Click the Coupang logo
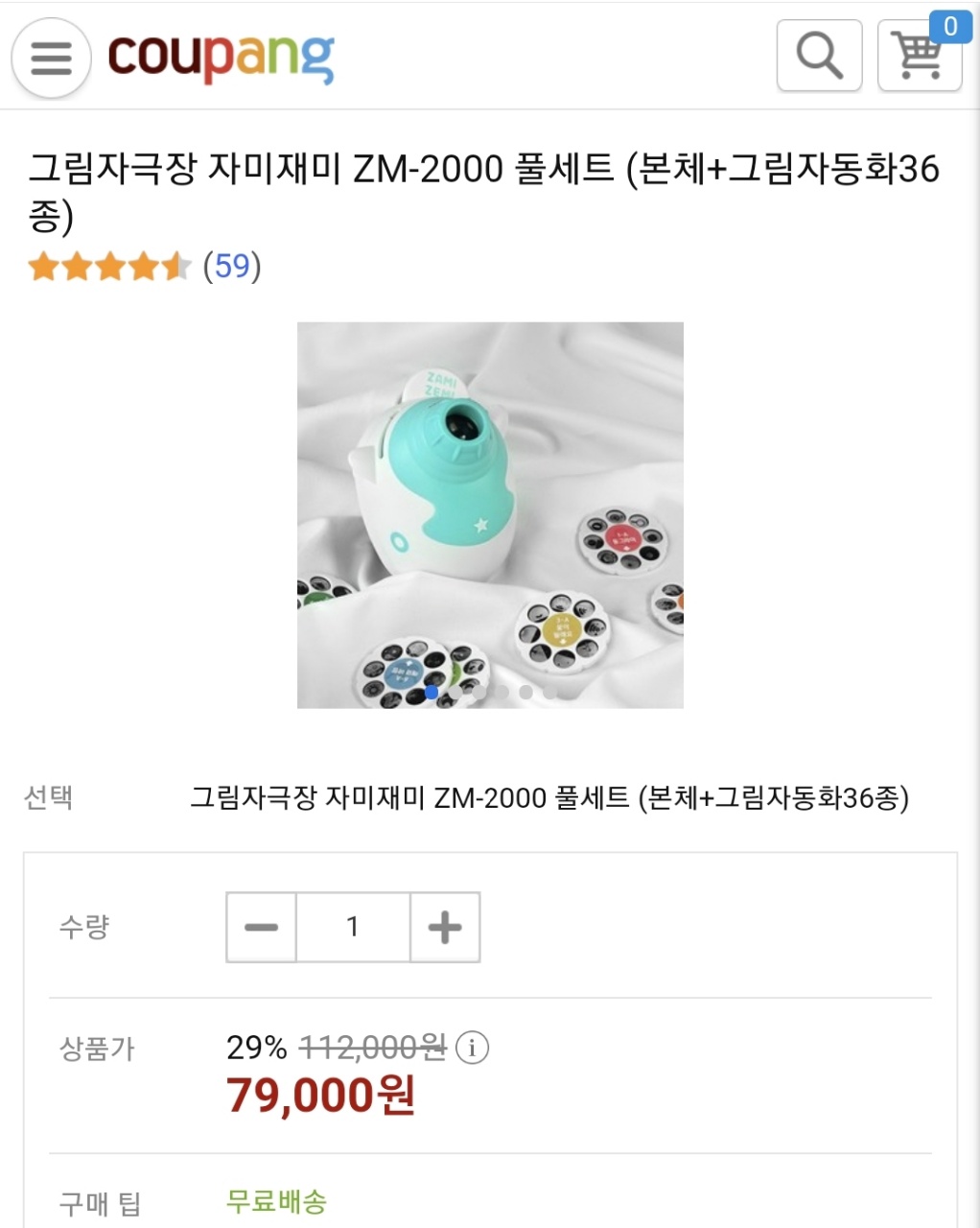This screenshot has height=1228, width=980. [221, 58]
